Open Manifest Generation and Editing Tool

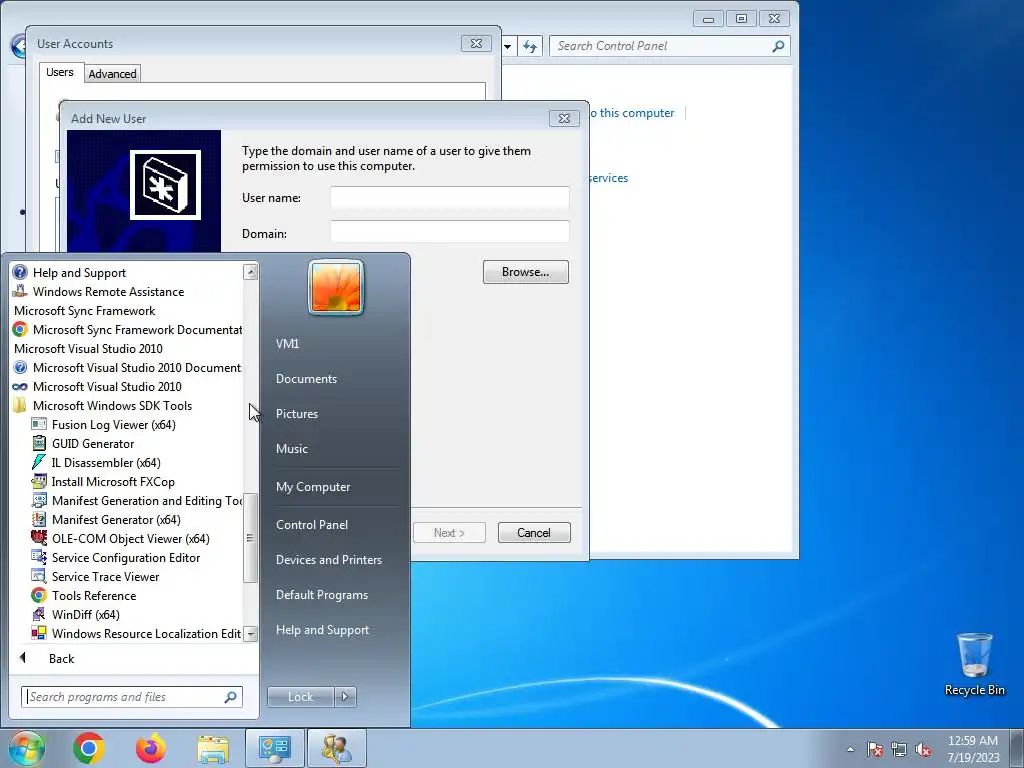(136, 500)
